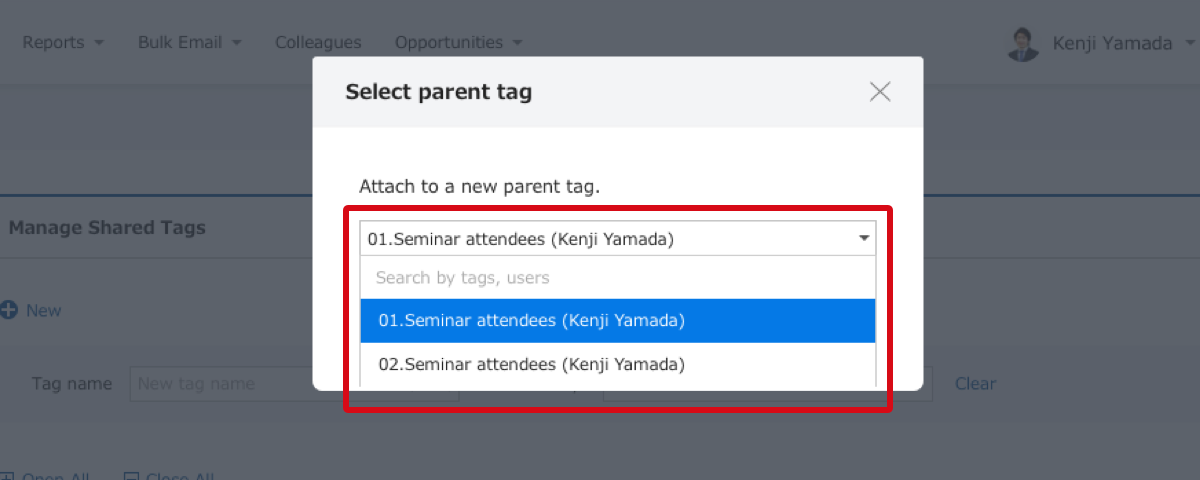Click the arrow beside Opportunities

pos(517,43)
